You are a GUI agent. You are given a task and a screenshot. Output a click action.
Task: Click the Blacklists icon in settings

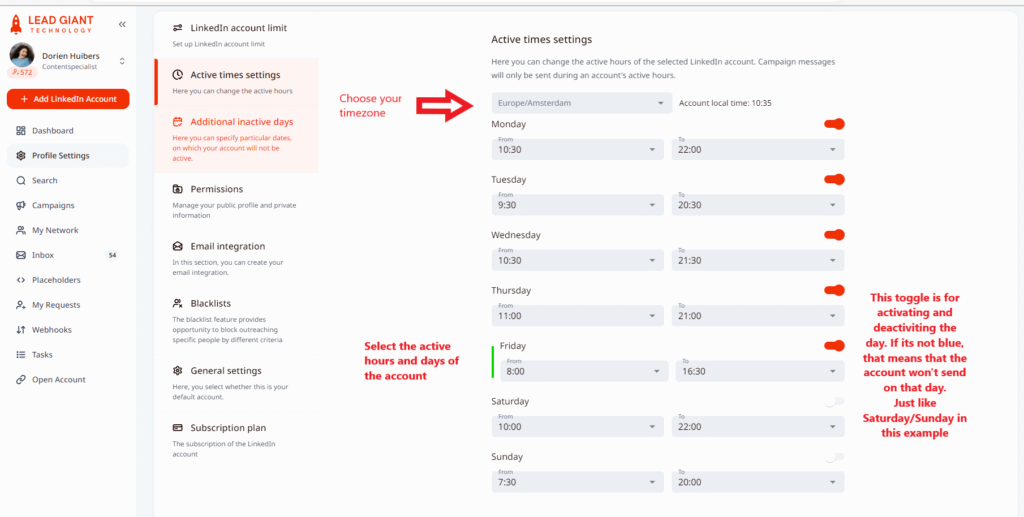[178, 303]
